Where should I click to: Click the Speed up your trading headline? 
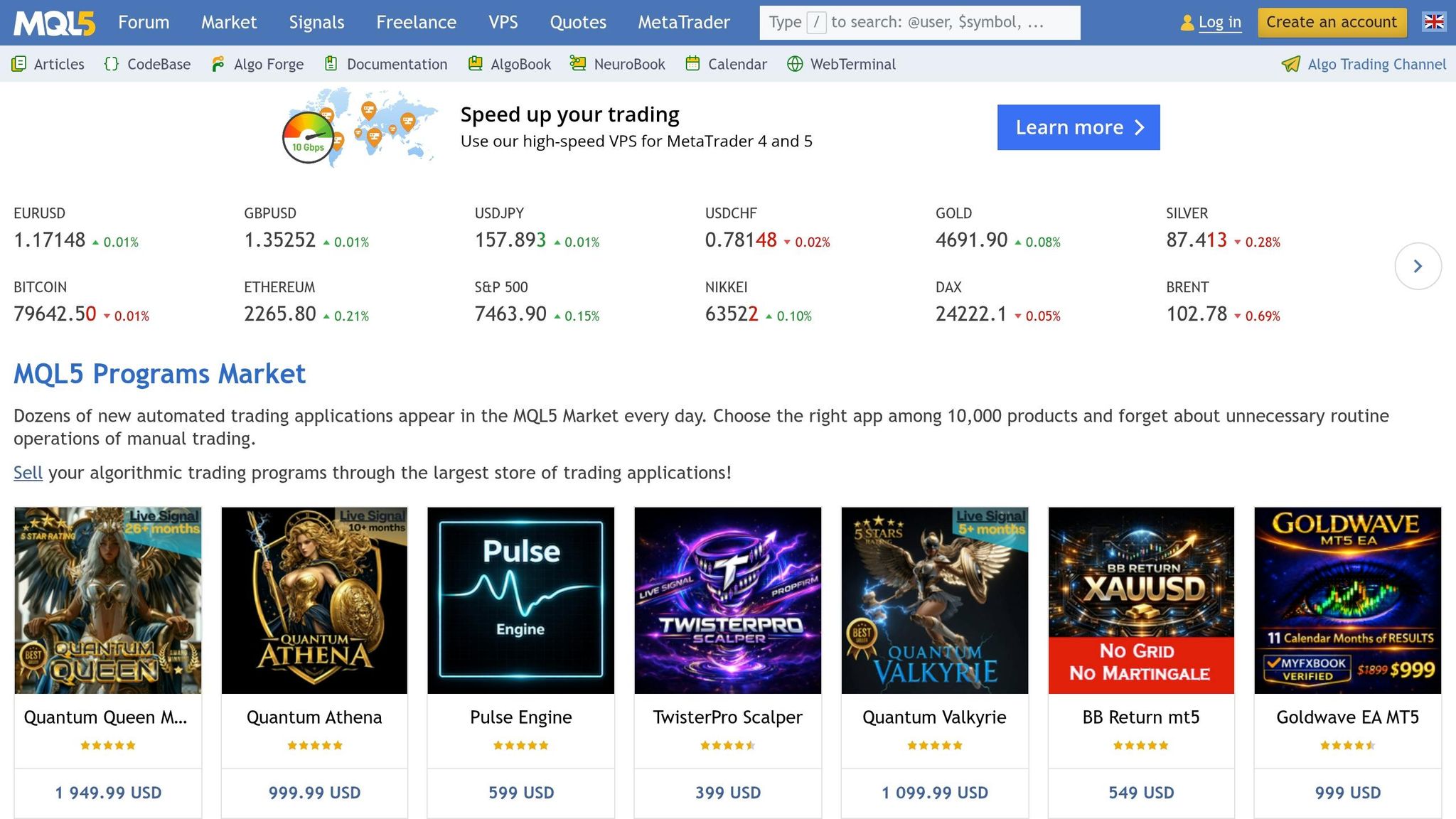click(x=569, y=114)
